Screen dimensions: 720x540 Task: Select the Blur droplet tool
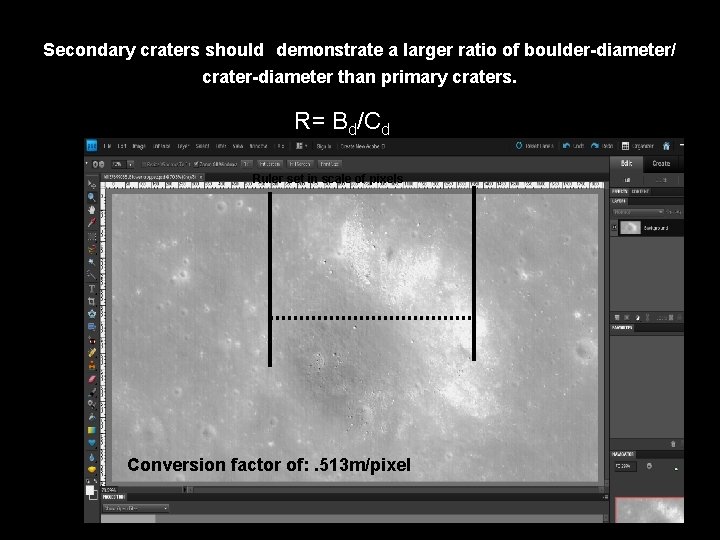click(x=91, y=457)
